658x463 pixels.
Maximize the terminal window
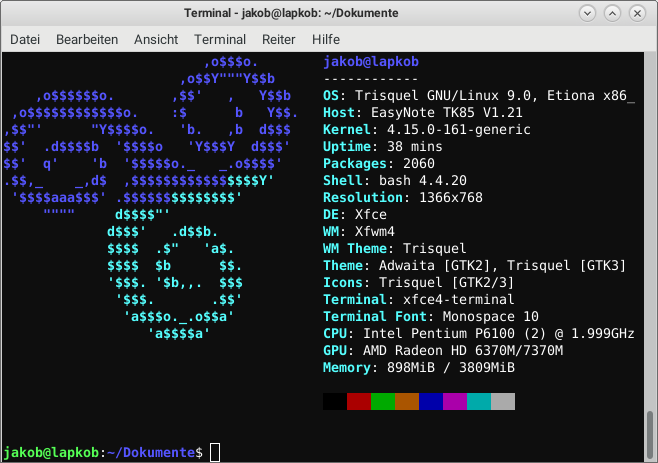[x=612, y=13]
